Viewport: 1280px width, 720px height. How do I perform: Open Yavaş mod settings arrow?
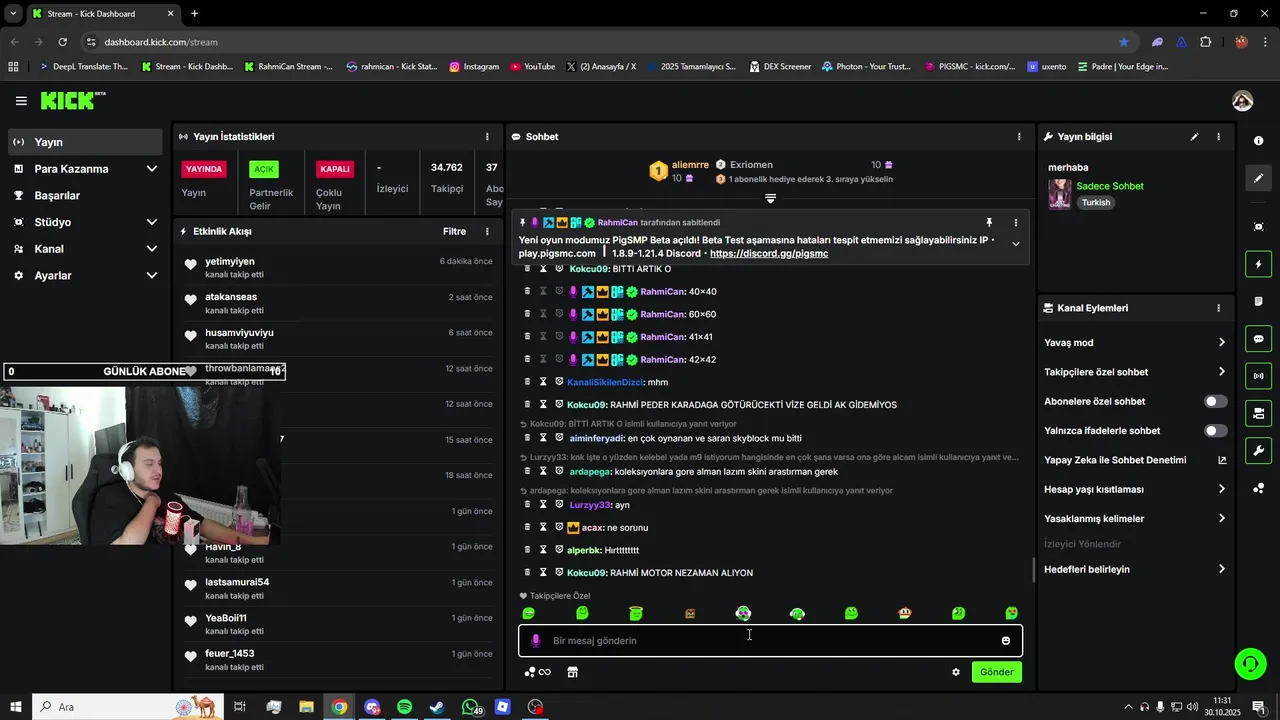[x=1221, y=343]
